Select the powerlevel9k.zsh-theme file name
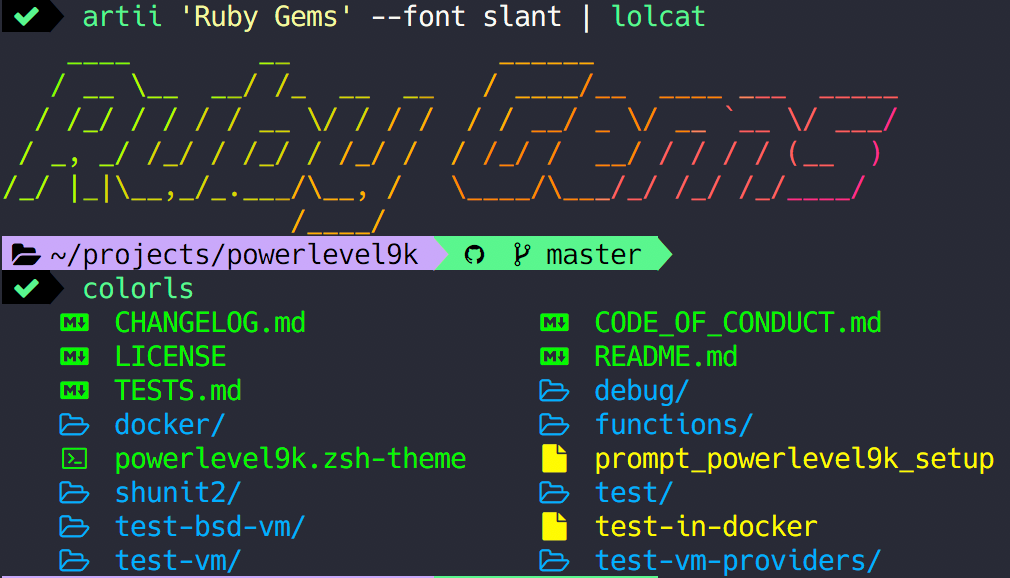 [291, 459]
